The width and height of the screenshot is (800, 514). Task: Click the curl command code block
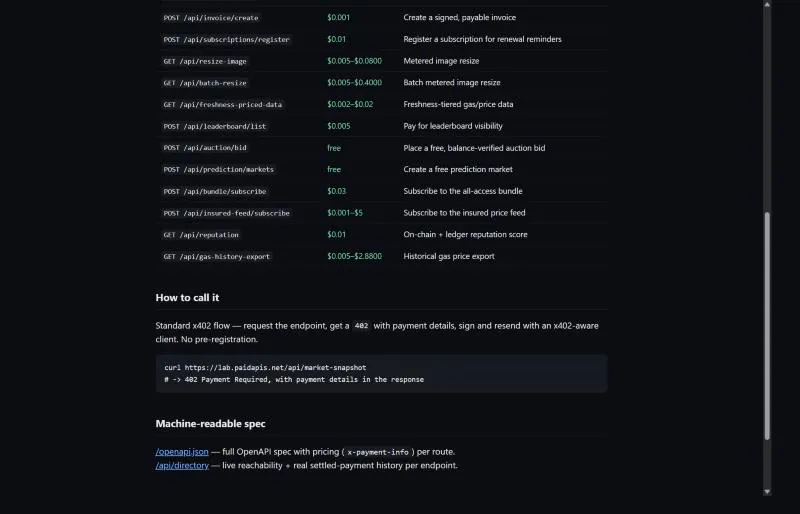[x=381, y=374]
